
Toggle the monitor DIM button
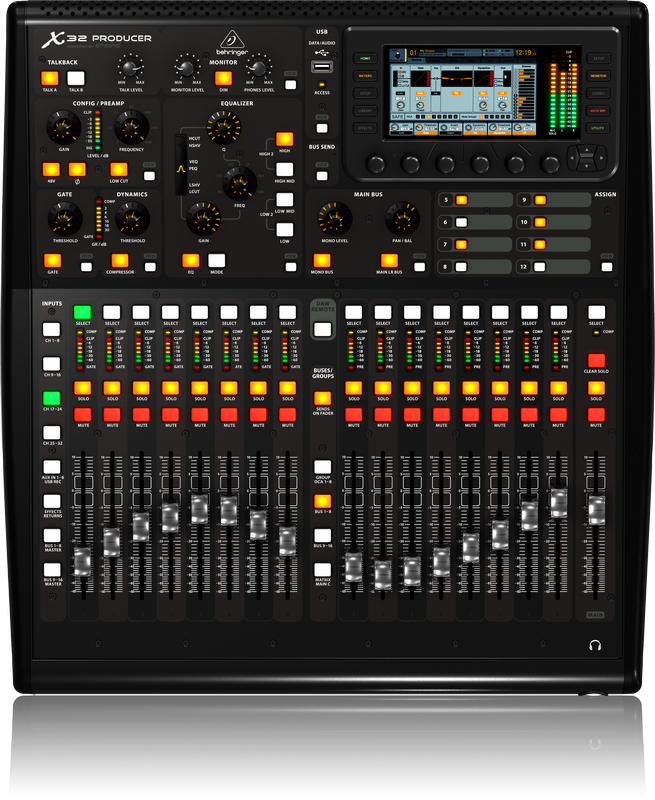pyautogui.click(x=224, y=78)
